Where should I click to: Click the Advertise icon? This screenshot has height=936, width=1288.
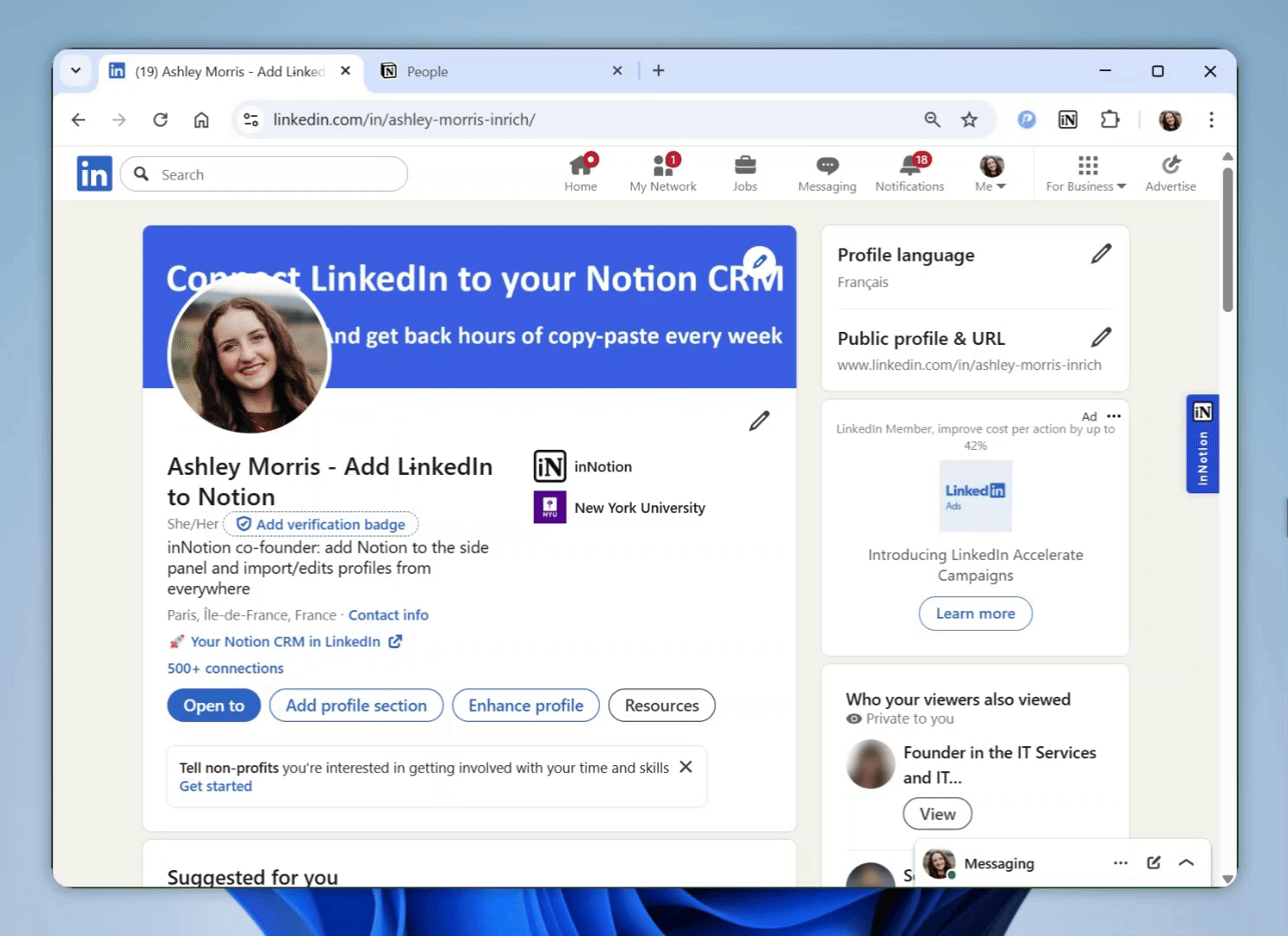click(1170, 173)
